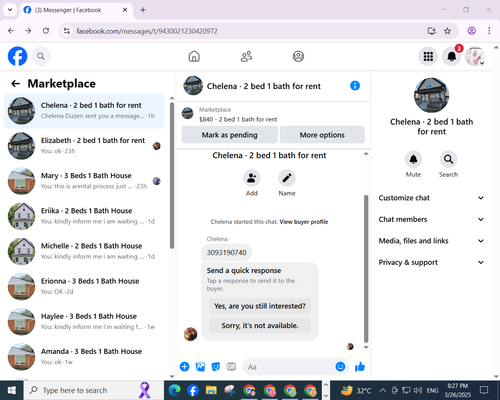Mute conversation using bell icon
This screenshot has width=500, height=400.
pos(413,159)
